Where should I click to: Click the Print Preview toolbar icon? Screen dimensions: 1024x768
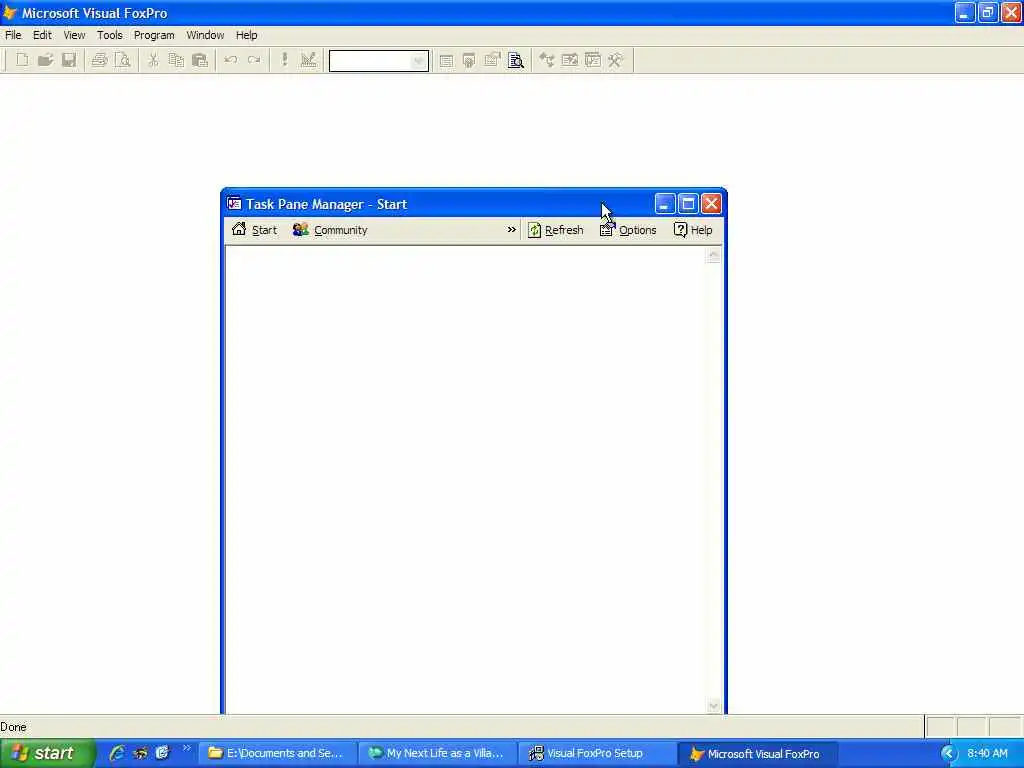point(123,61)
